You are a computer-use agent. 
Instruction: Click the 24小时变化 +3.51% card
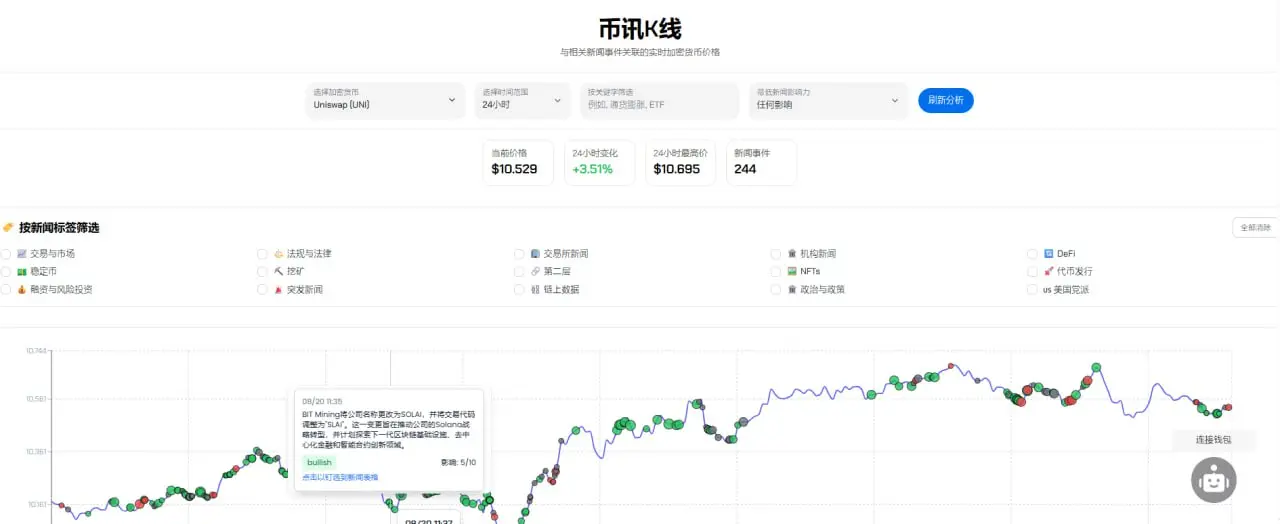600,162
